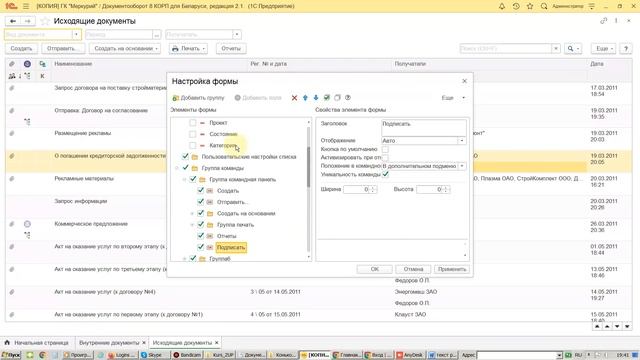640x360 pixels.
Task: Open Положение в командной панели dropdown
Action: tap(462, 166)
